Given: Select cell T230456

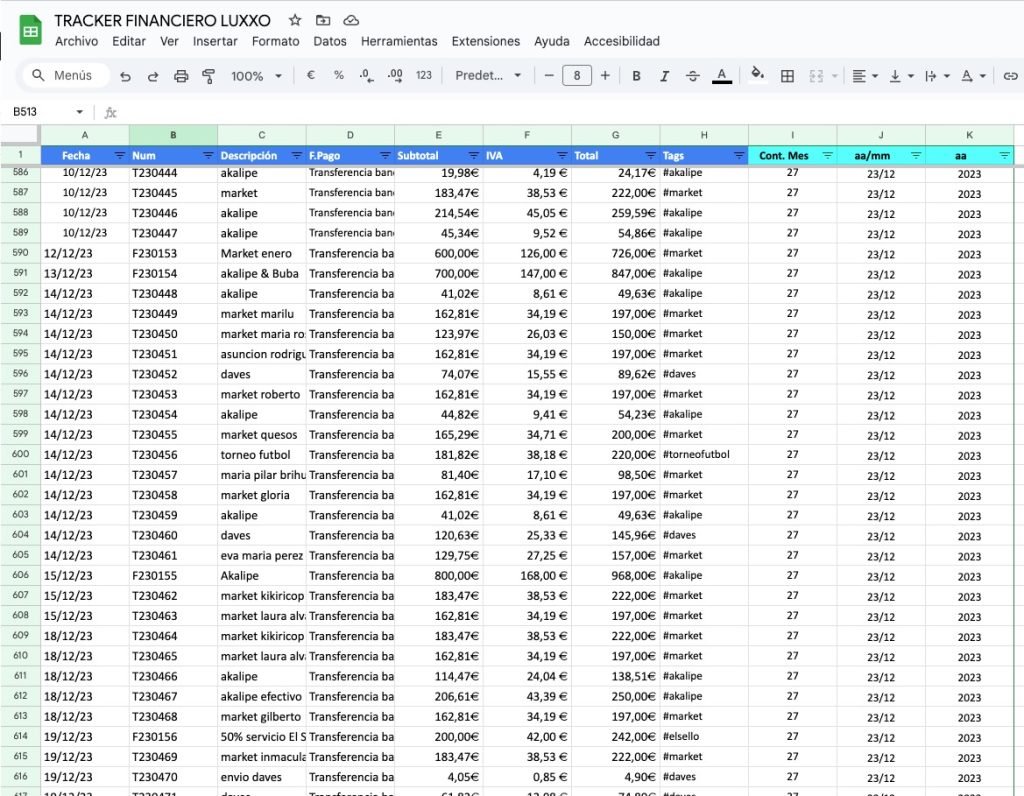Looking at the screenshot, I should pos(173,454).
